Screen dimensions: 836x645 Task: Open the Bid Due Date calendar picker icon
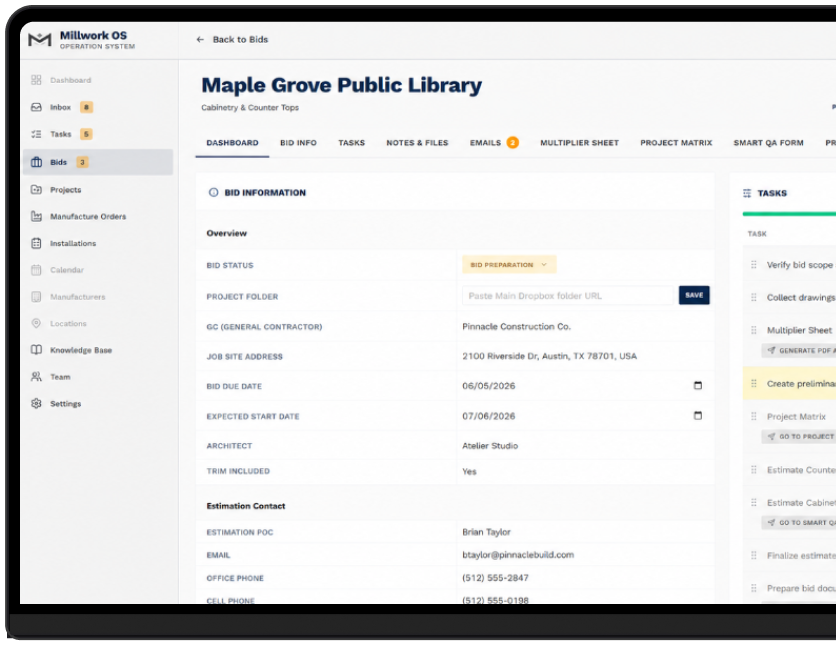(697, 385)
